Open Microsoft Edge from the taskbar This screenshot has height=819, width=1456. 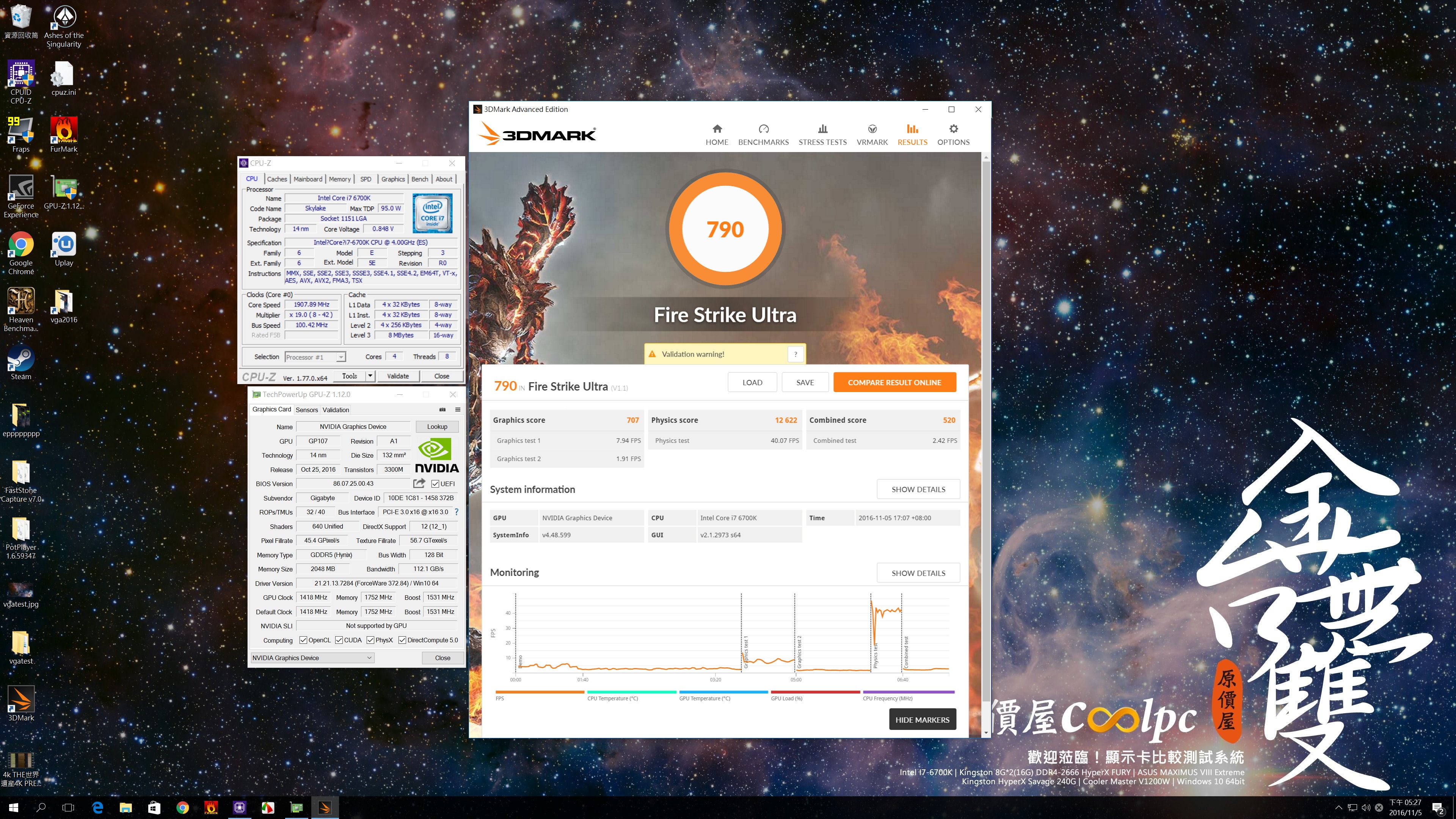pos(97,807)
